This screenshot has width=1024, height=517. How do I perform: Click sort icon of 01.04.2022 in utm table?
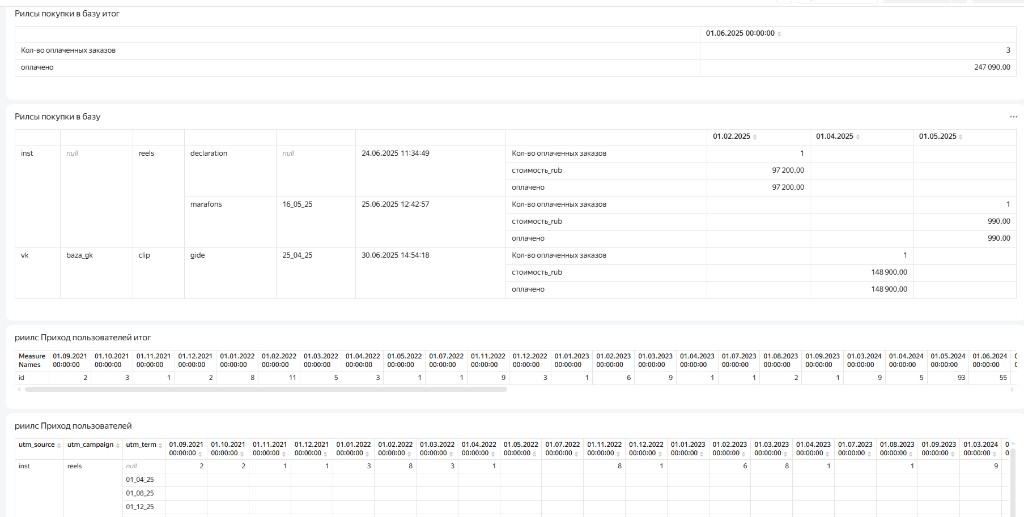492,453
